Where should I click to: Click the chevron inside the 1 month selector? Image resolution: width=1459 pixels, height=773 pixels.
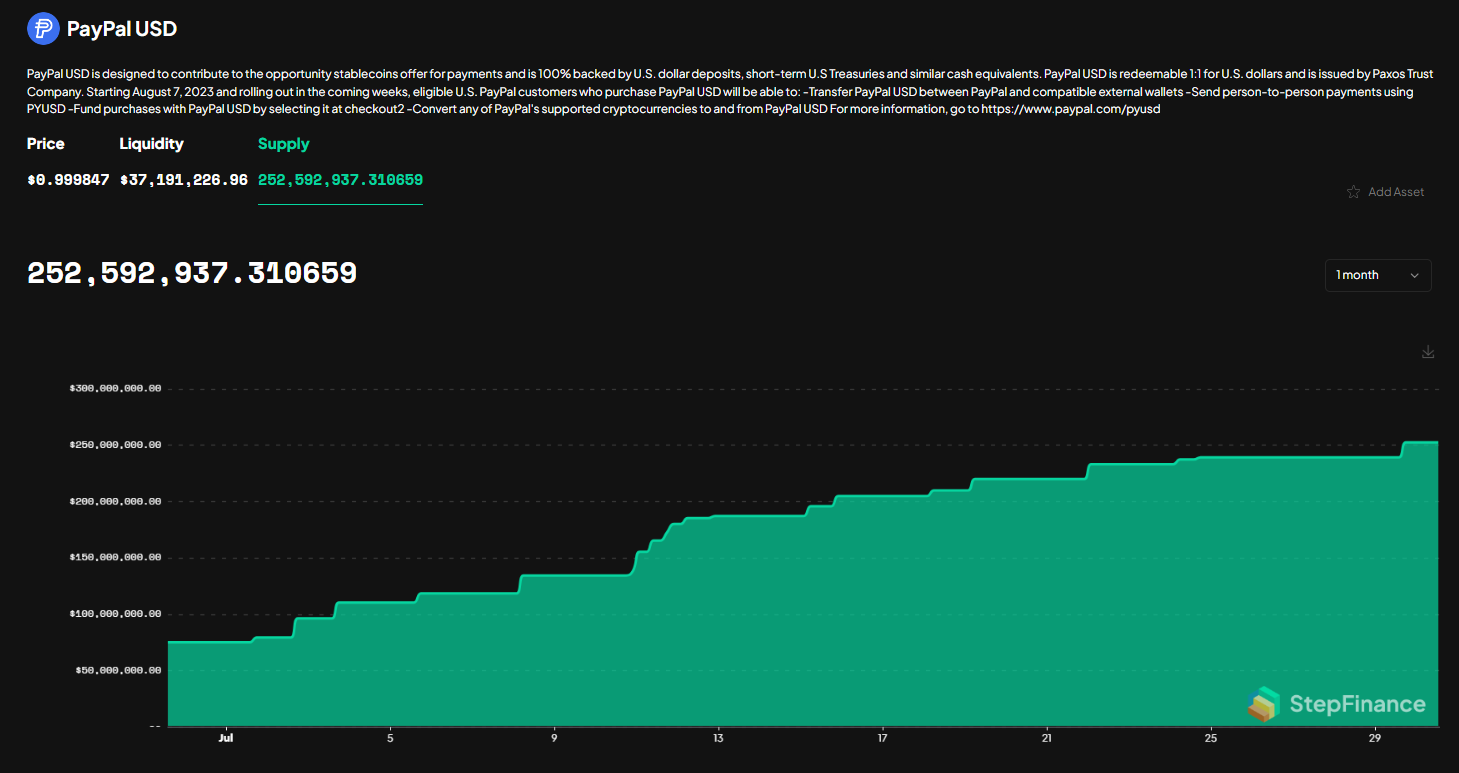[1415, 275]
